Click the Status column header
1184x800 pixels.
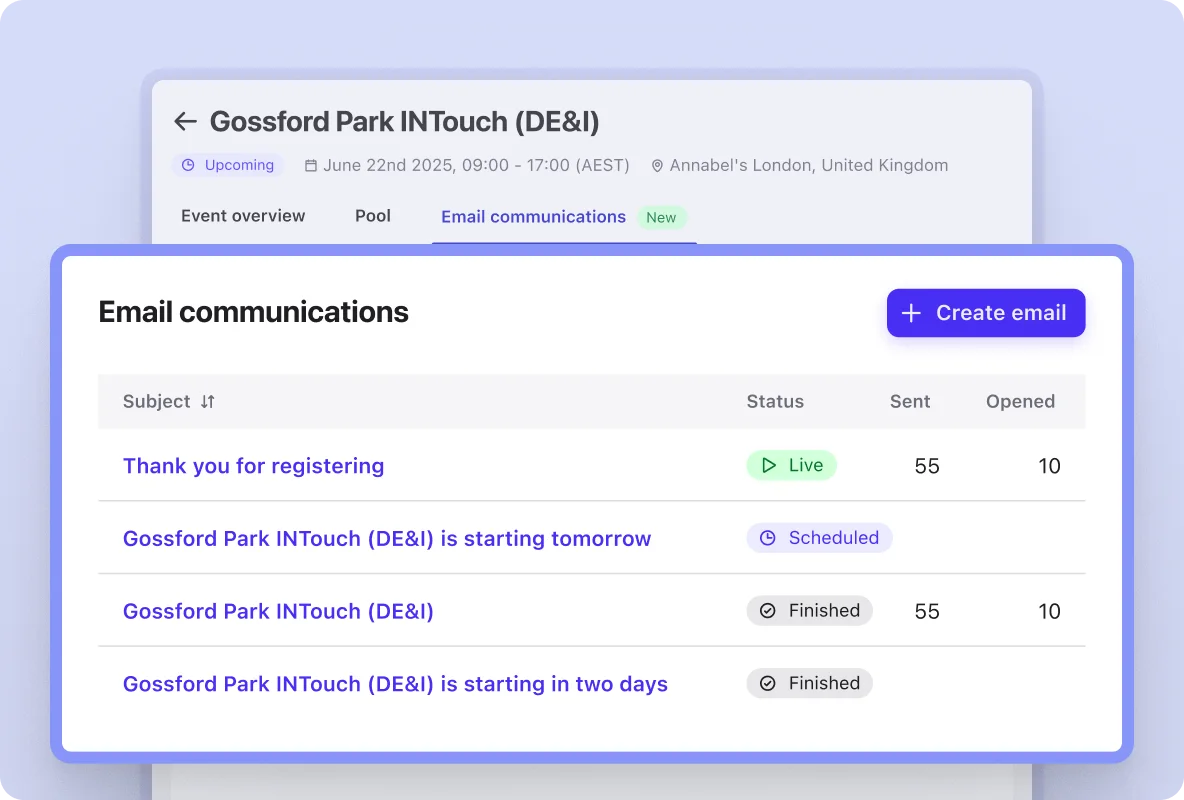click(775, 401)
